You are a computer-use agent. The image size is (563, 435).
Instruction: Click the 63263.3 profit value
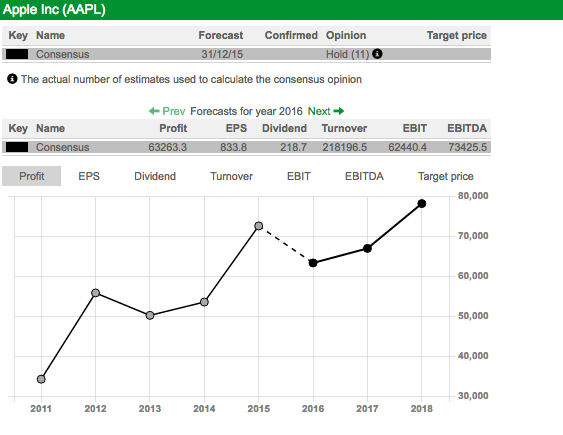168,147
